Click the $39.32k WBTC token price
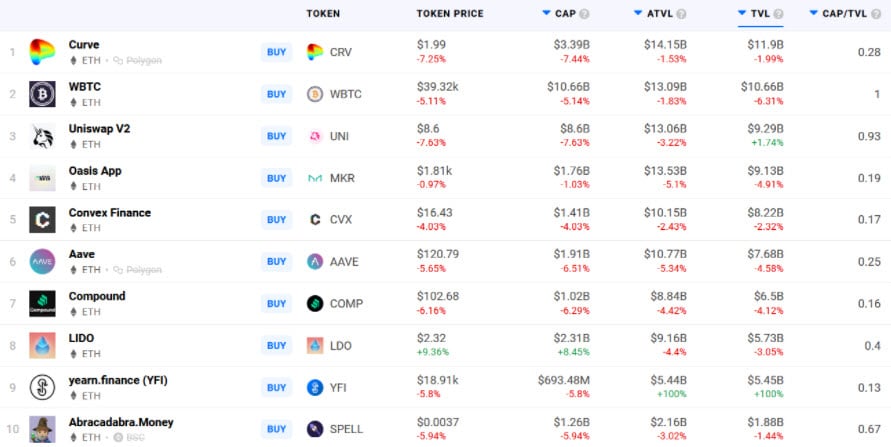The width and height of the screenshot is (891, 447). pos(438,87)
